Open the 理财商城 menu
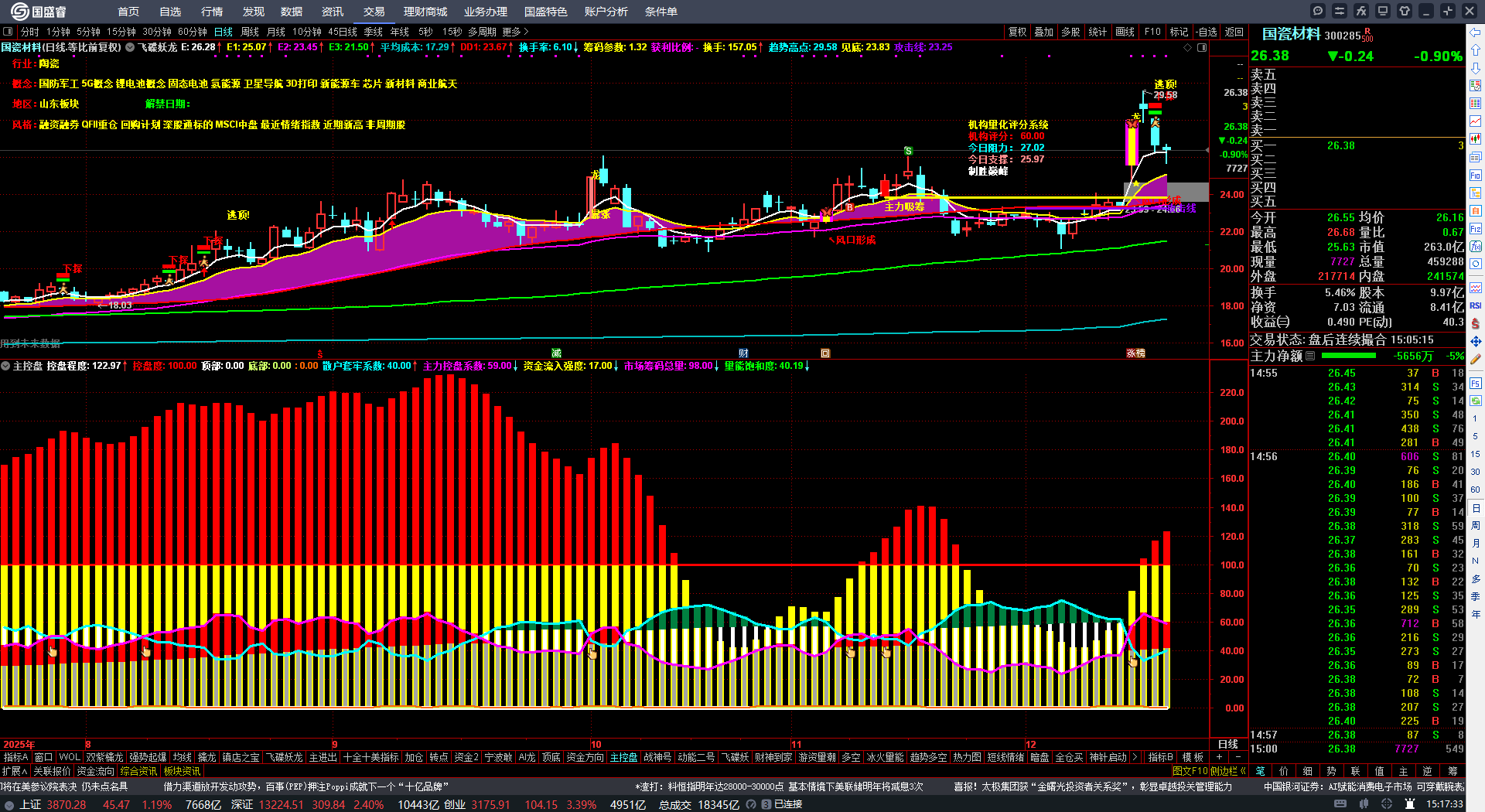Screen dimensions: 1485x812 pos(425,12)
